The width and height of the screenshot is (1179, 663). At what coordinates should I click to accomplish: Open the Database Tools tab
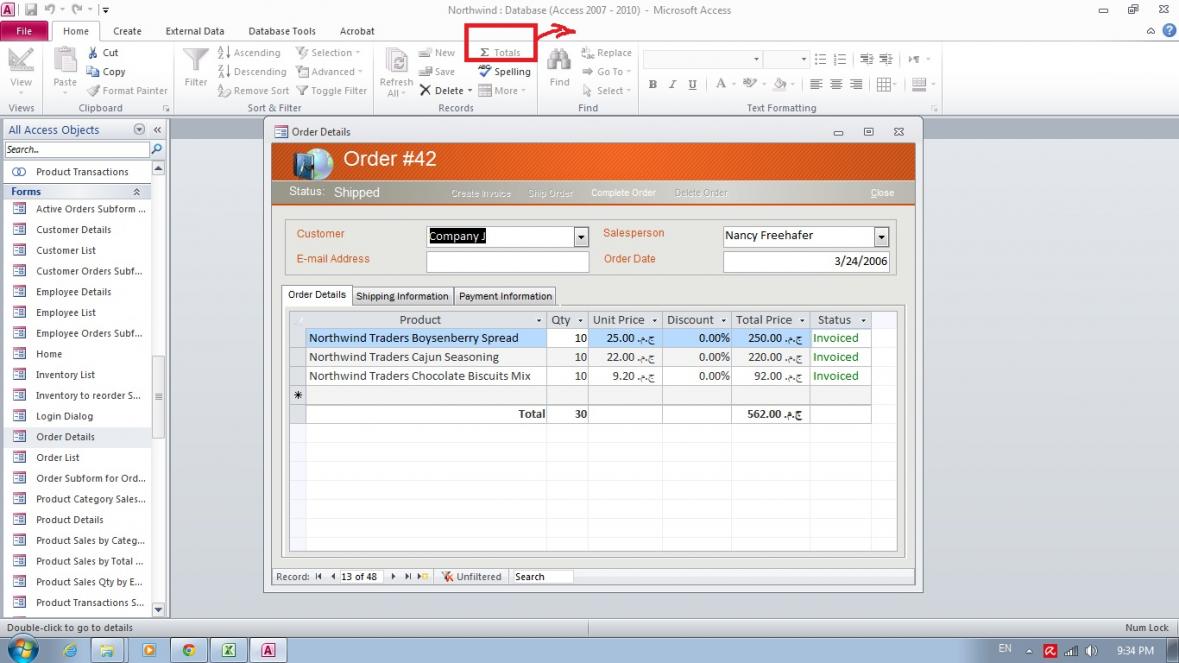tap(282, 31)
